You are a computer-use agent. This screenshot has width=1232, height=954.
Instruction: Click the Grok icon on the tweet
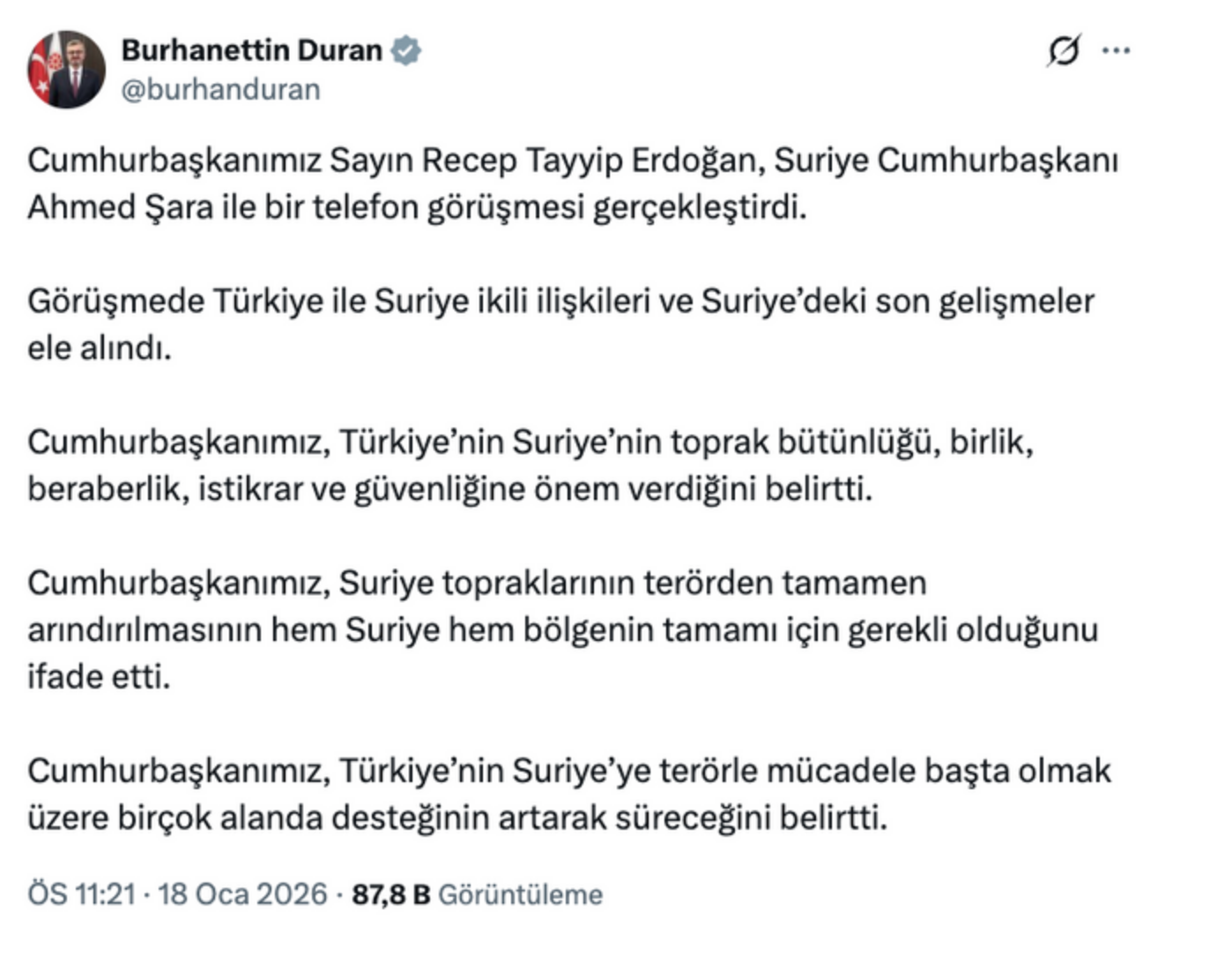click(1063, 50)
